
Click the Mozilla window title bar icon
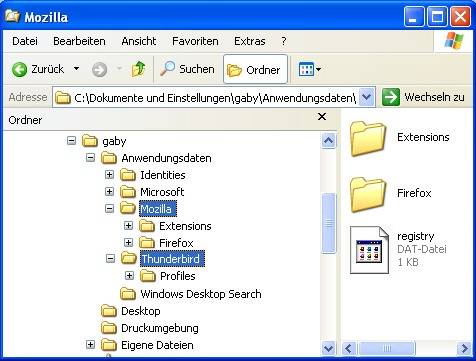(x=12, y=16)
